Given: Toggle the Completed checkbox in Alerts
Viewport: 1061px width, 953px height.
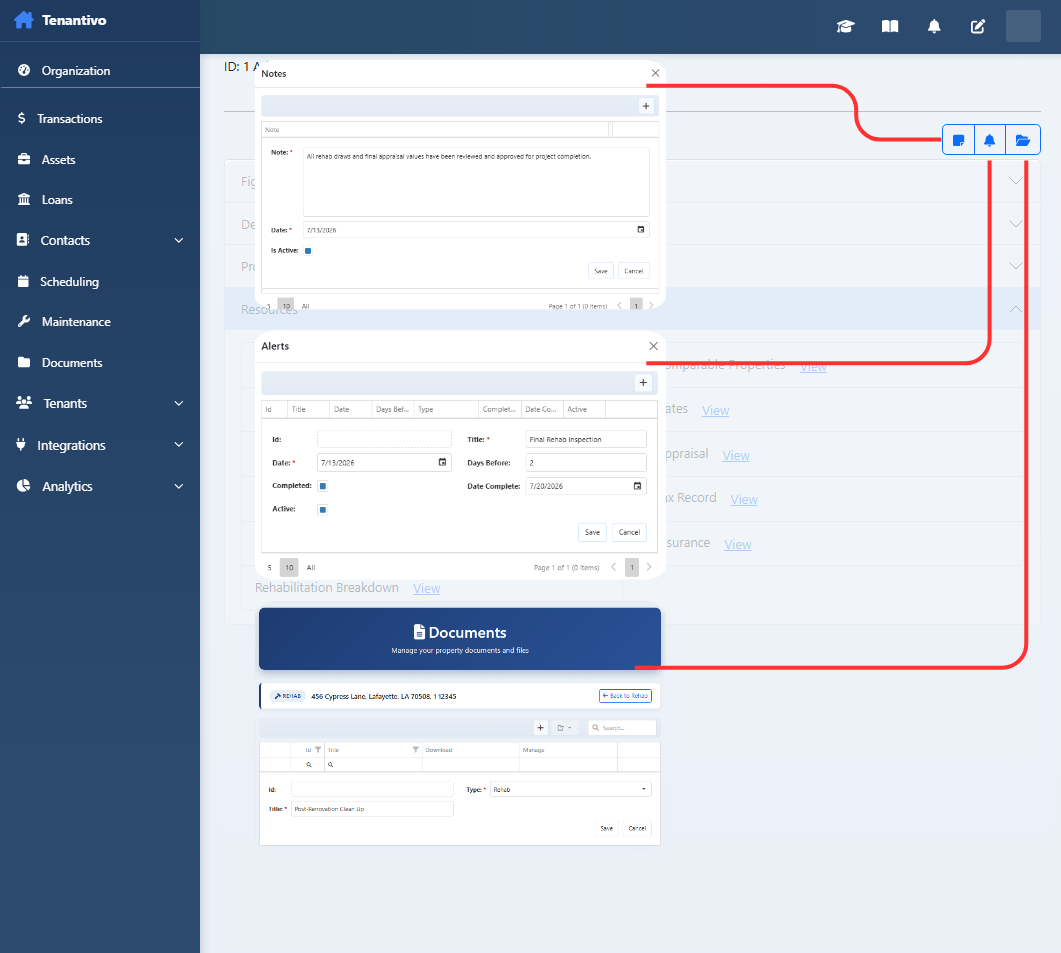Looking at the screenshot, I should [323, 486].
